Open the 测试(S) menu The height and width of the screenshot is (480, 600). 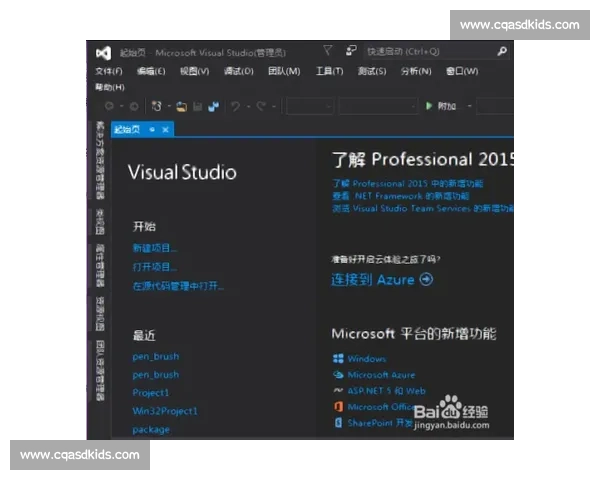click(372, 71)
